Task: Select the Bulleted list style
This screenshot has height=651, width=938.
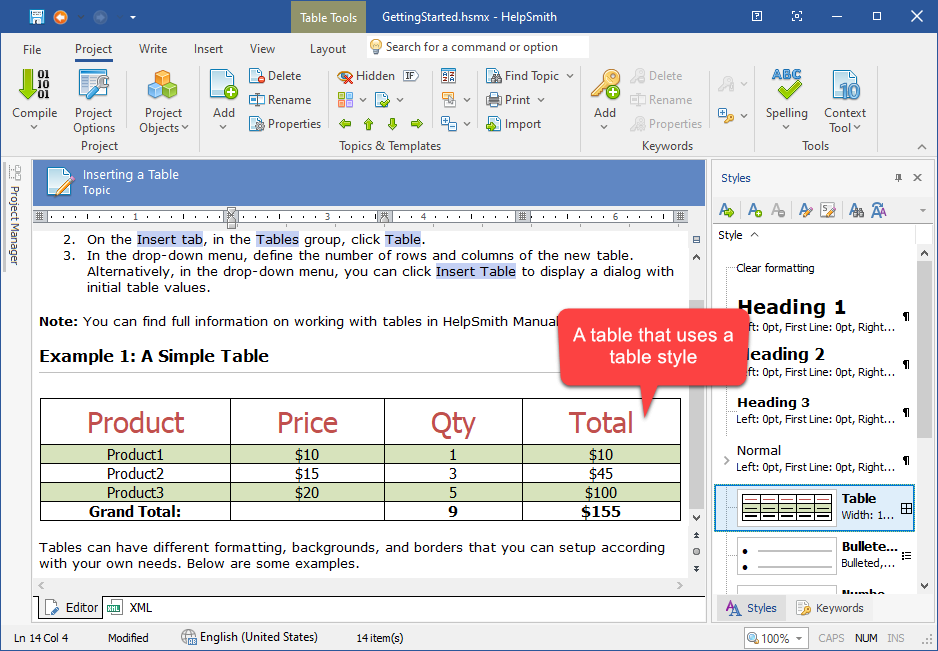Action: click(x=814, y=555)
